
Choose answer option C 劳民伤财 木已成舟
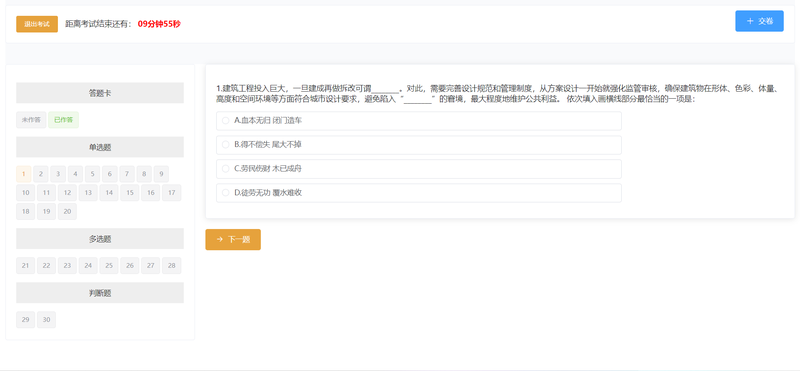click(419, 169)
